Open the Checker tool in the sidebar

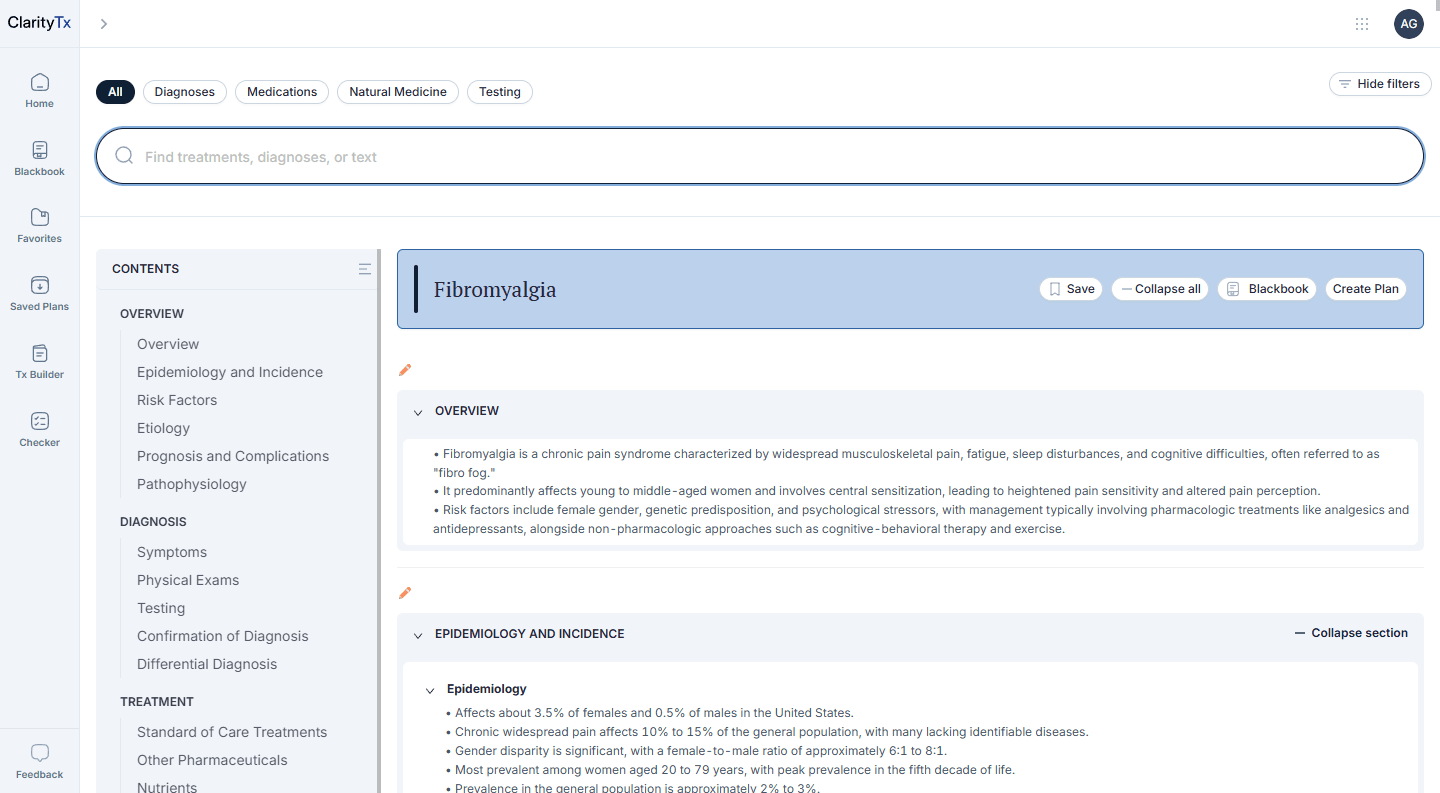(39, 427)
